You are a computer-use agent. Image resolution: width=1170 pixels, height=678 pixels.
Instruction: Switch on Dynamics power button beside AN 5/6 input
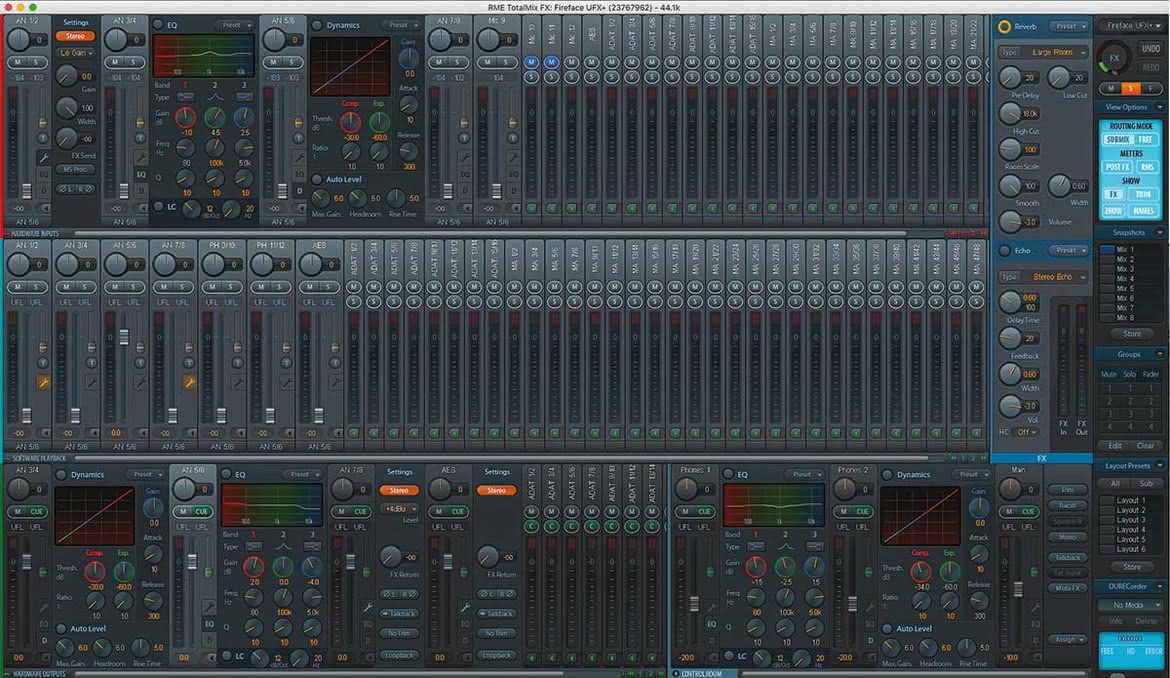click(x=316, y=25)
